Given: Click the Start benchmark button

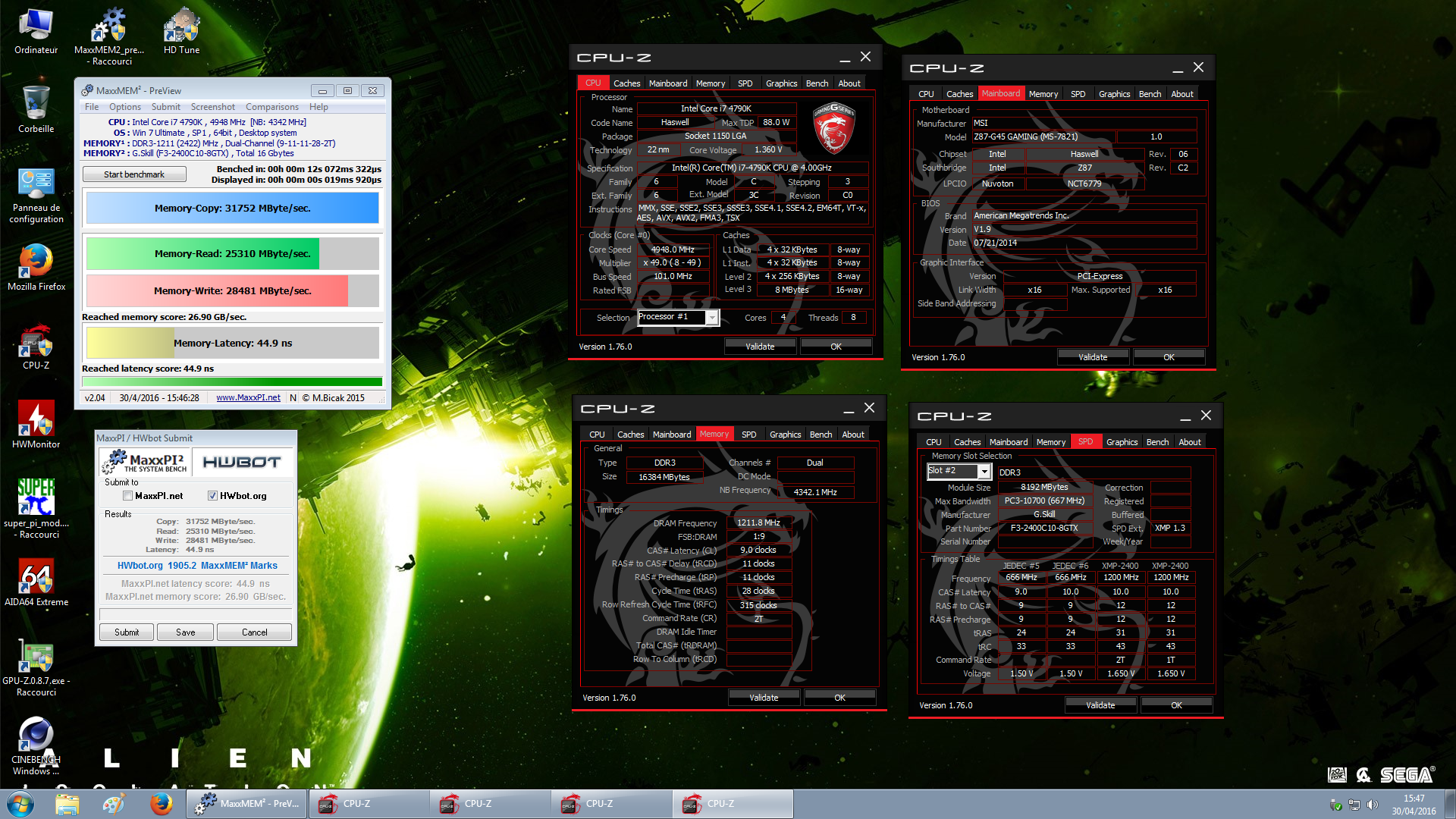Looking at the screenshot, I should 134,174.
